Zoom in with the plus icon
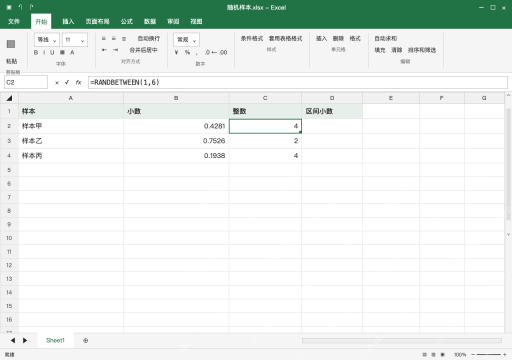The width and height of the screenshot is (512, 360). [x=505, y=355]
